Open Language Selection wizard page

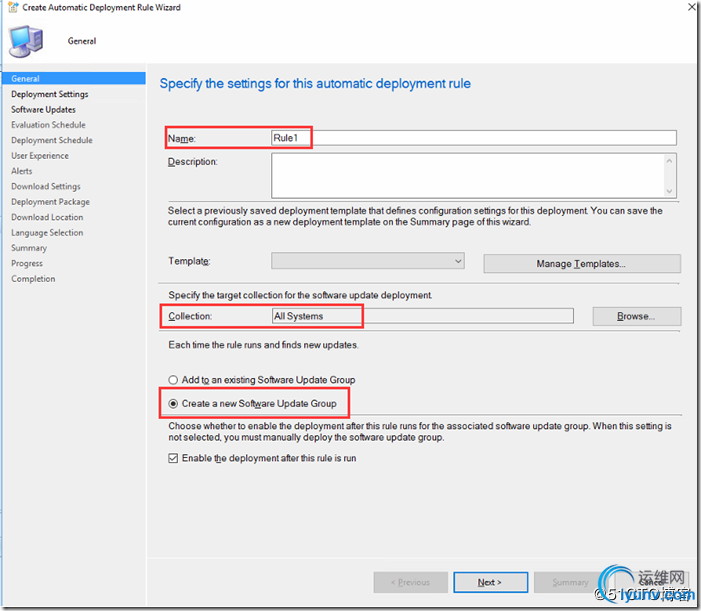[x=47, y=233]
